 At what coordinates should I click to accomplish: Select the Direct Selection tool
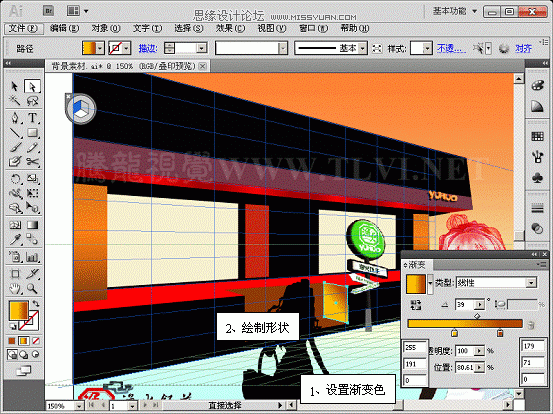click(32, 86)
